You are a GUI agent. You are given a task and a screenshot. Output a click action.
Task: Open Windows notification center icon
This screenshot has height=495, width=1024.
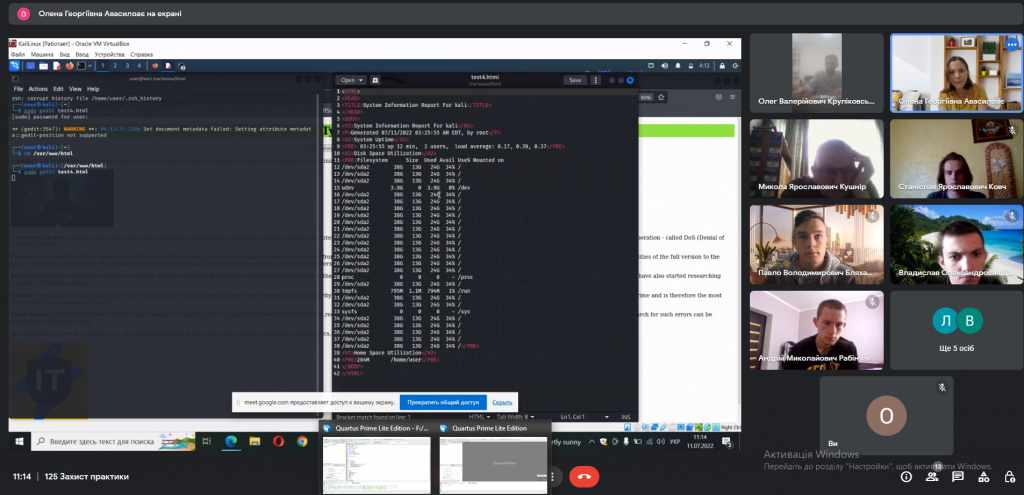727,443
